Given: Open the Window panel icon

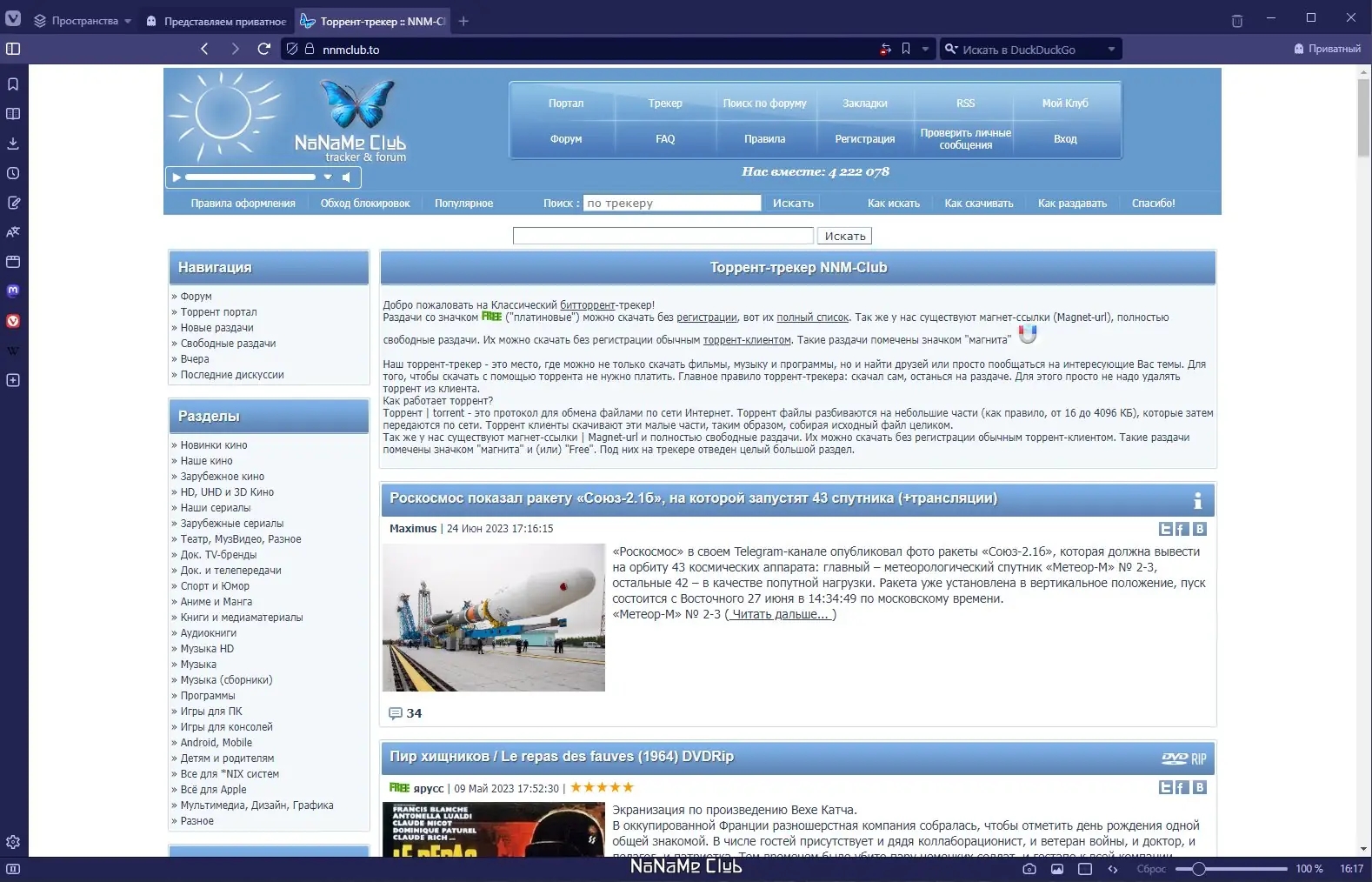Looking at the screenshot, I should (13, 262).
